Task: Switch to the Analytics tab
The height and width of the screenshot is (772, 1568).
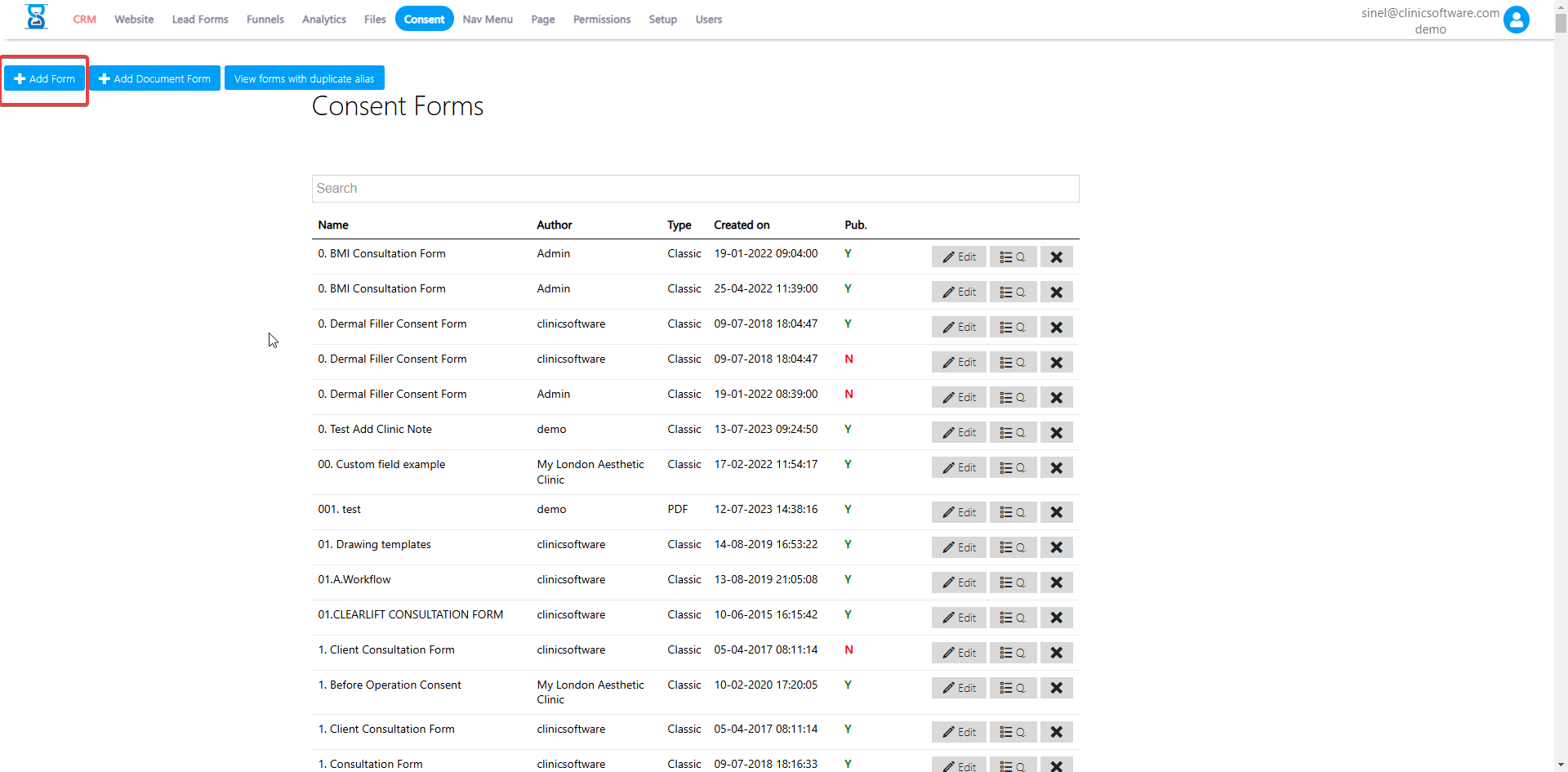Action: coord(323,20)
